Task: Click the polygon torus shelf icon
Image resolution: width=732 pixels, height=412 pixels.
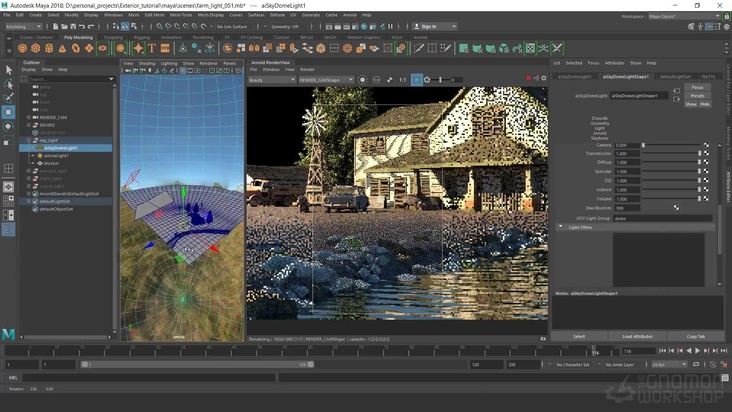Action: point(76,48)
